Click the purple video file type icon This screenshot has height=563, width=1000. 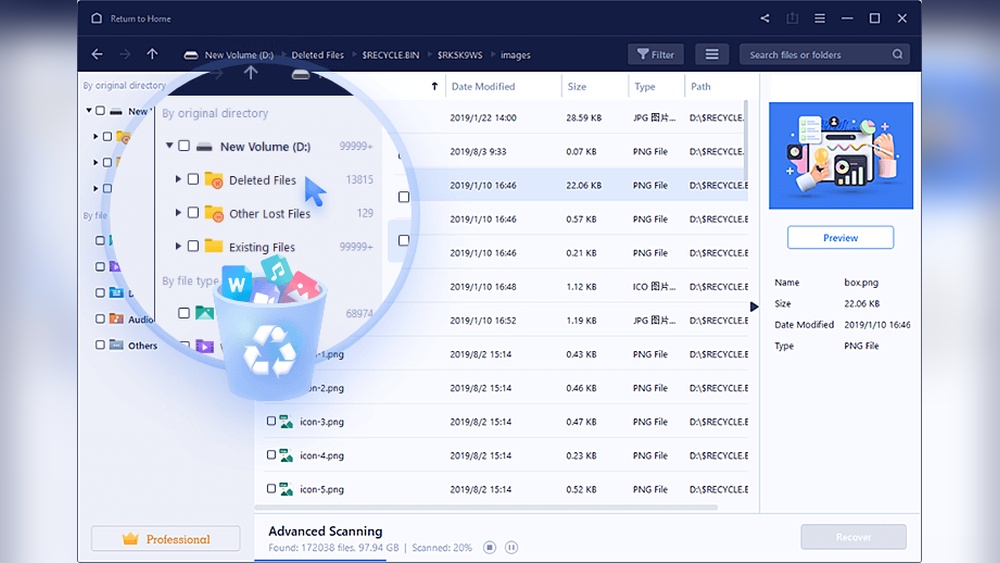point(115,266)
